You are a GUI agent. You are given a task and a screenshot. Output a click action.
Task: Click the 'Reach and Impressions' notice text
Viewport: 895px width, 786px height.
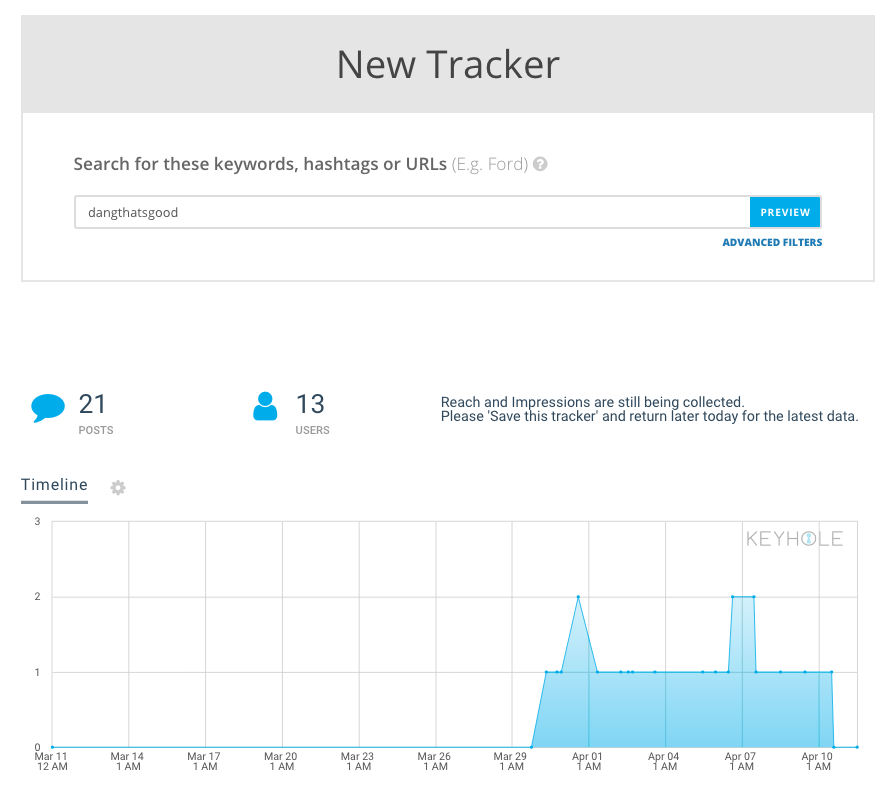650,409
